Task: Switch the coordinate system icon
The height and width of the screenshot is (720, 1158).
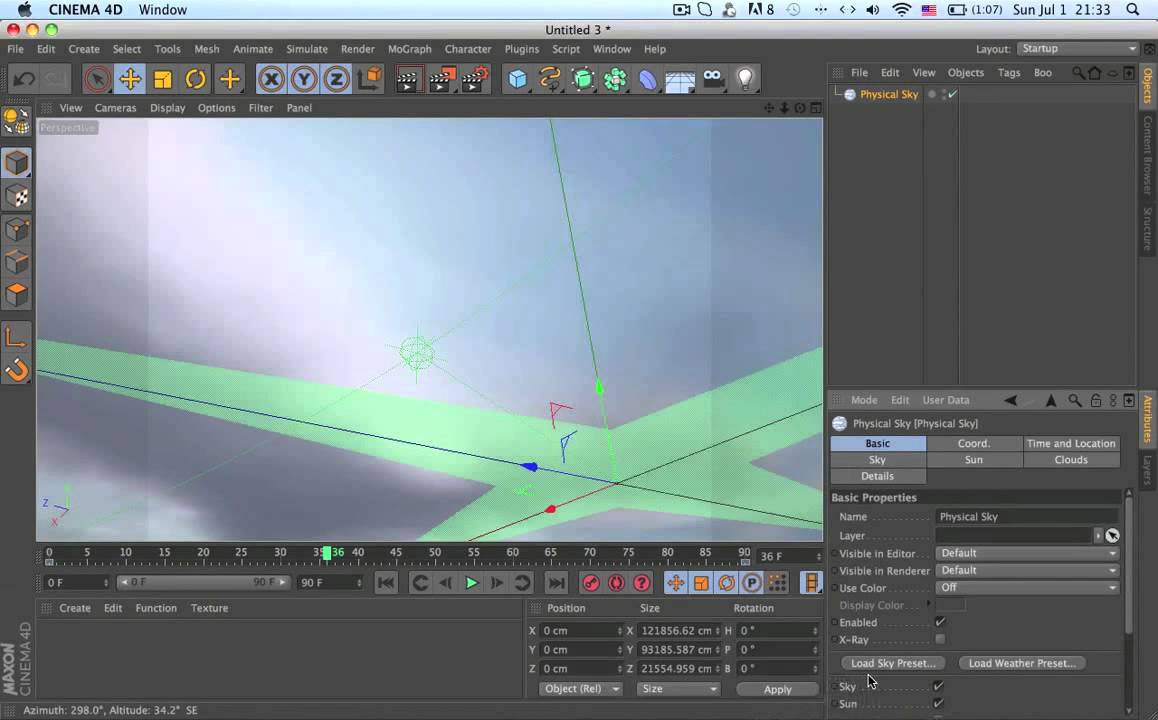Action: 369,79
